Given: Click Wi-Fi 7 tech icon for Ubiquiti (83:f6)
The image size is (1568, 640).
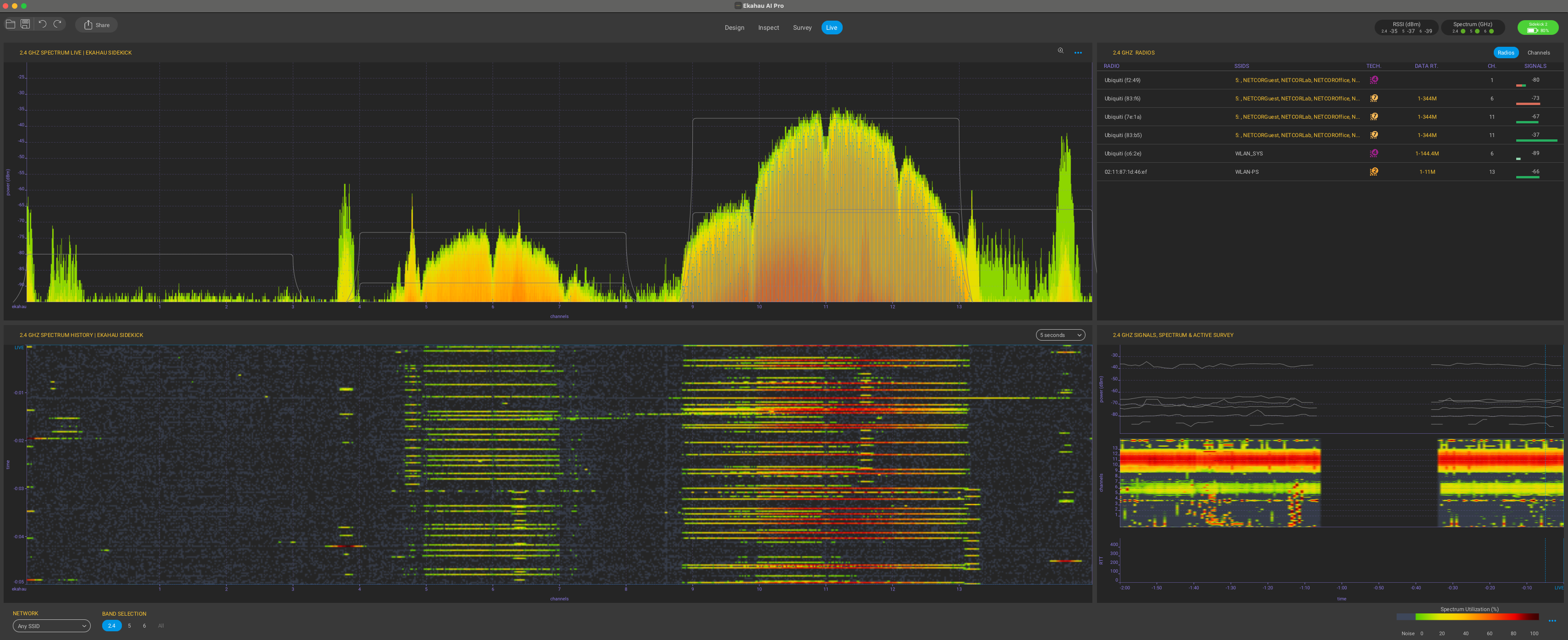Looking at the screenshot, I should tap(1374, 98).
